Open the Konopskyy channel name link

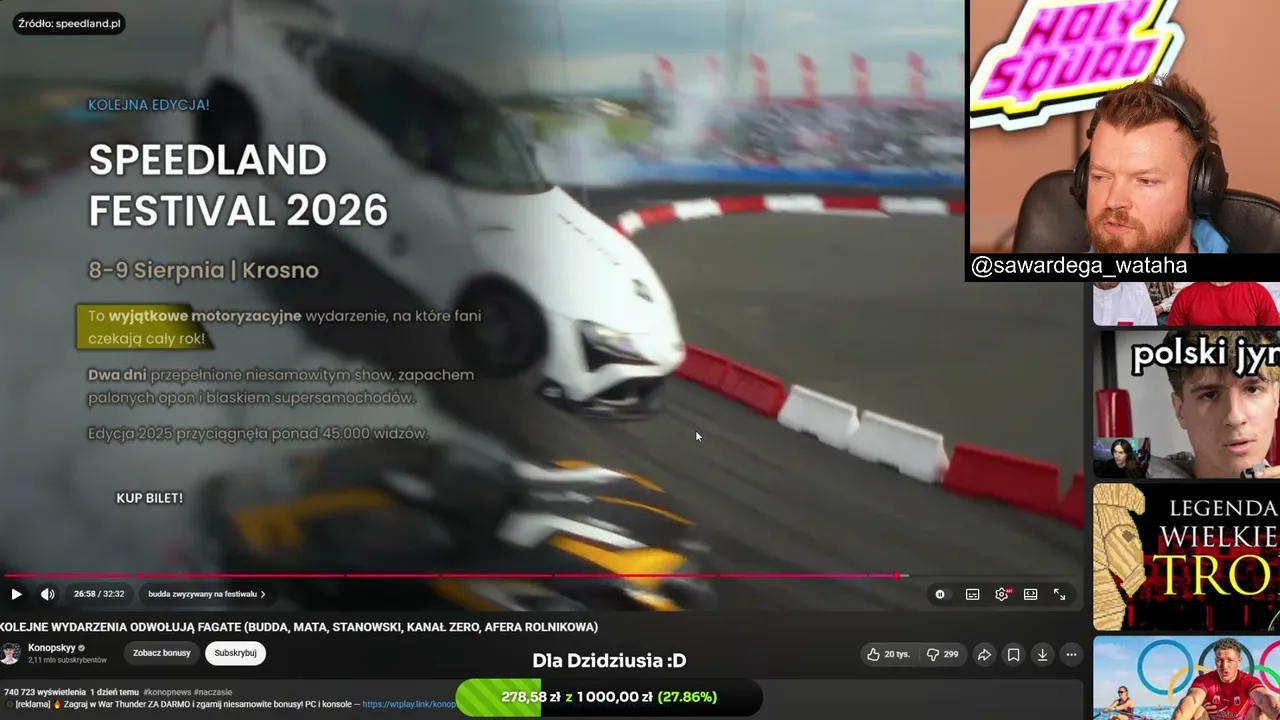click(51, 648)
